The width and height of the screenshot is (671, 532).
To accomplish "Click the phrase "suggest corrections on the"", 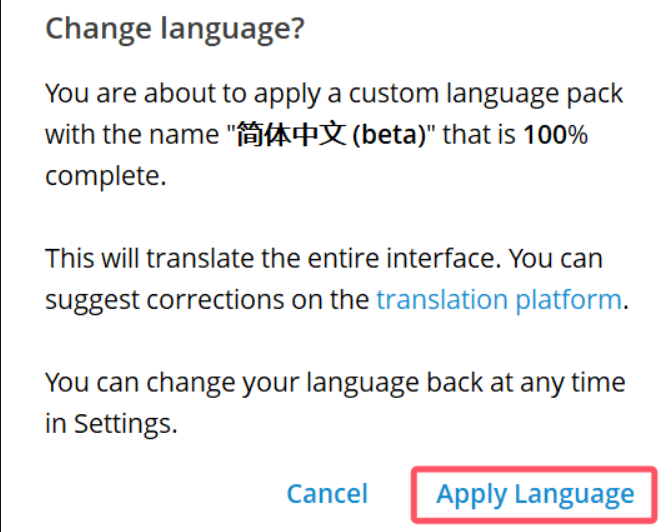I will coord(207,299).
